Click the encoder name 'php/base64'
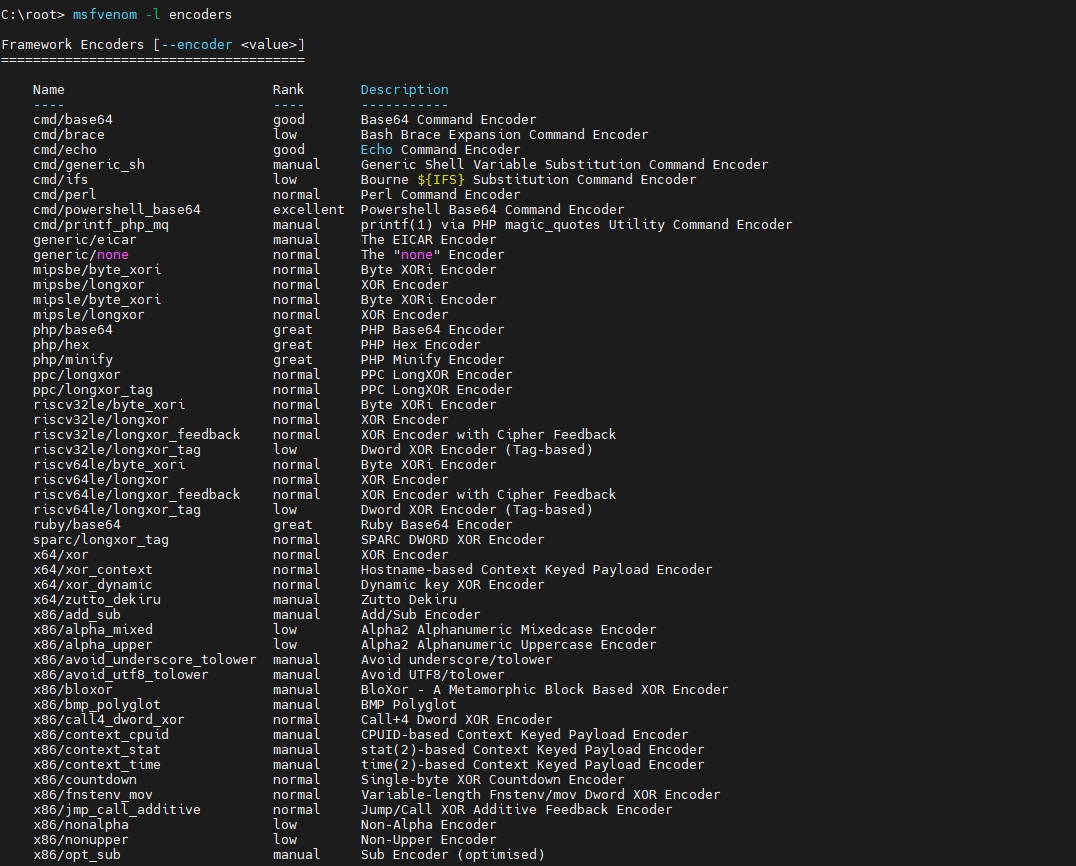The image size is (1076, 866). click(x=73, y=330)
